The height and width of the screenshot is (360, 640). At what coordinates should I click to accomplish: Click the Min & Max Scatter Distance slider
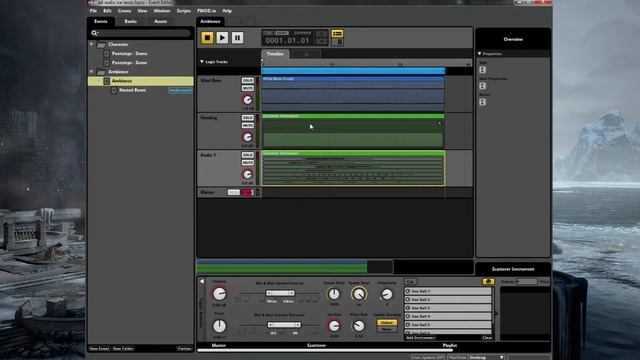pos(284,325)
